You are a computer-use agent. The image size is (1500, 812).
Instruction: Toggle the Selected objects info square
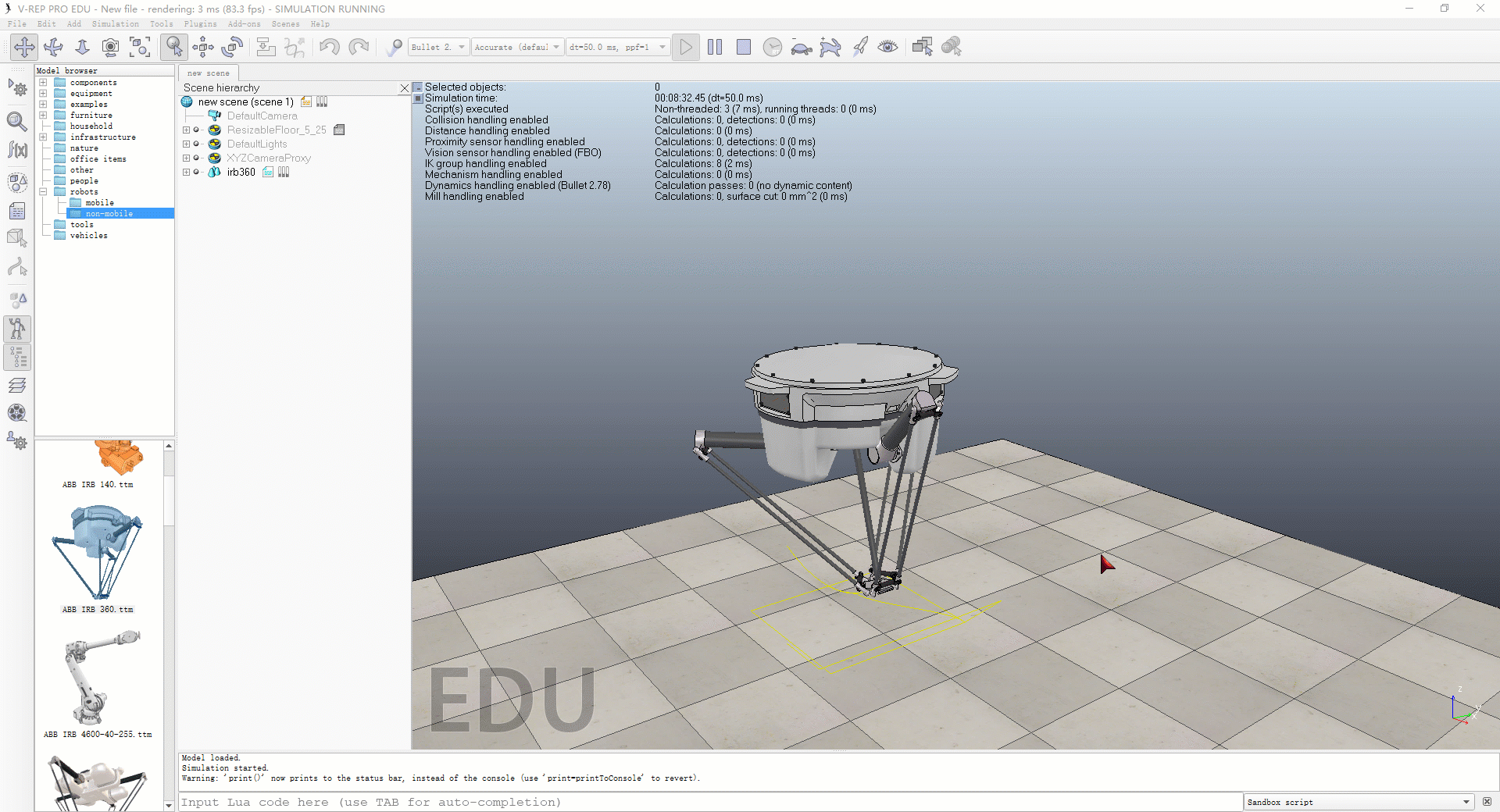[x=418, y=87]
